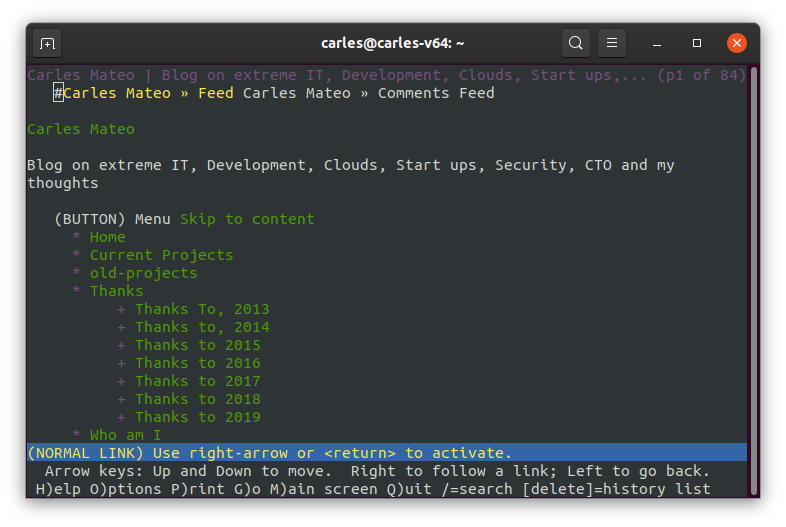Open 'Thanks to 2015' link
Image resolution: width=786 pixels, height=527 pixels.
point(198,345)
